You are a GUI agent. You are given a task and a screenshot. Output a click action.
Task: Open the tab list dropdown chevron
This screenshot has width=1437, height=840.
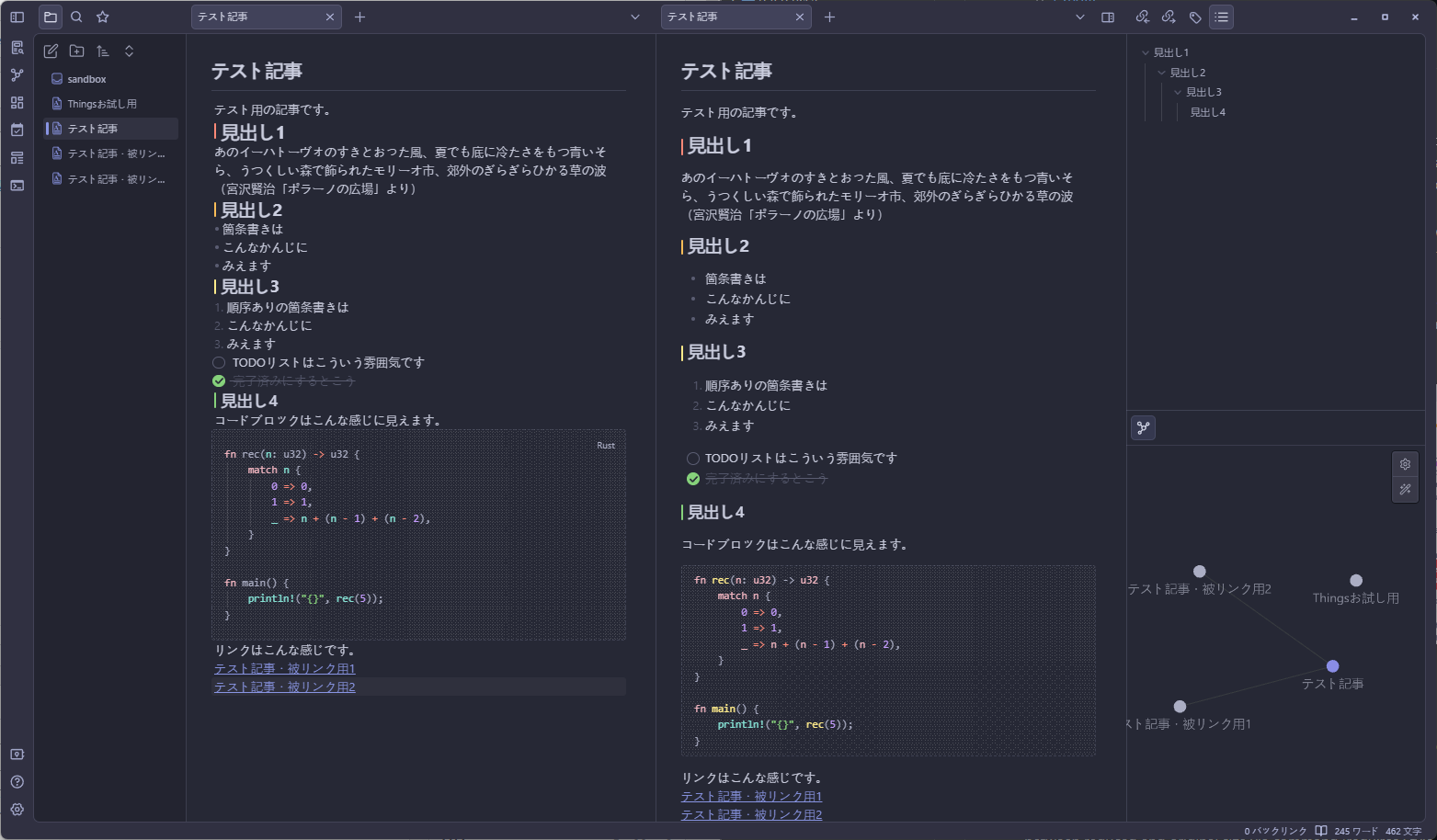point(634,17)
